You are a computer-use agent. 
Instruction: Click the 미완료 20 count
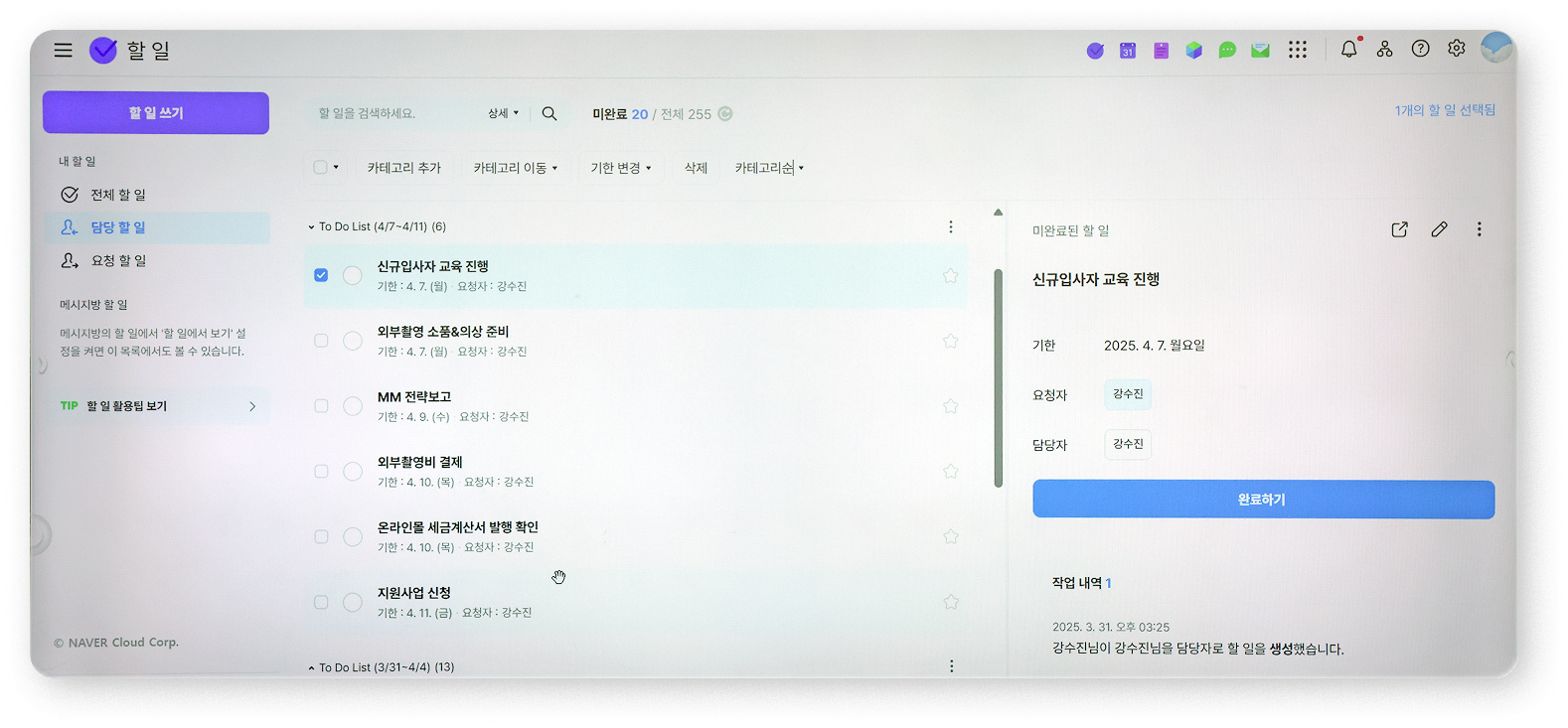(x=620, y=114)
